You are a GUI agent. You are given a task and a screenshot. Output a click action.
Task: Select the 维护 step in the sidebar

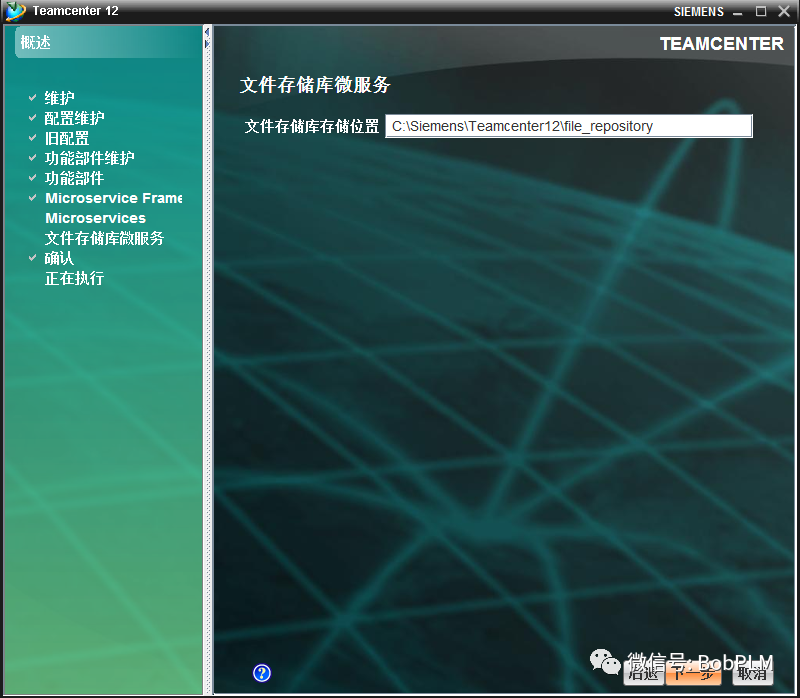coord(59,97)
